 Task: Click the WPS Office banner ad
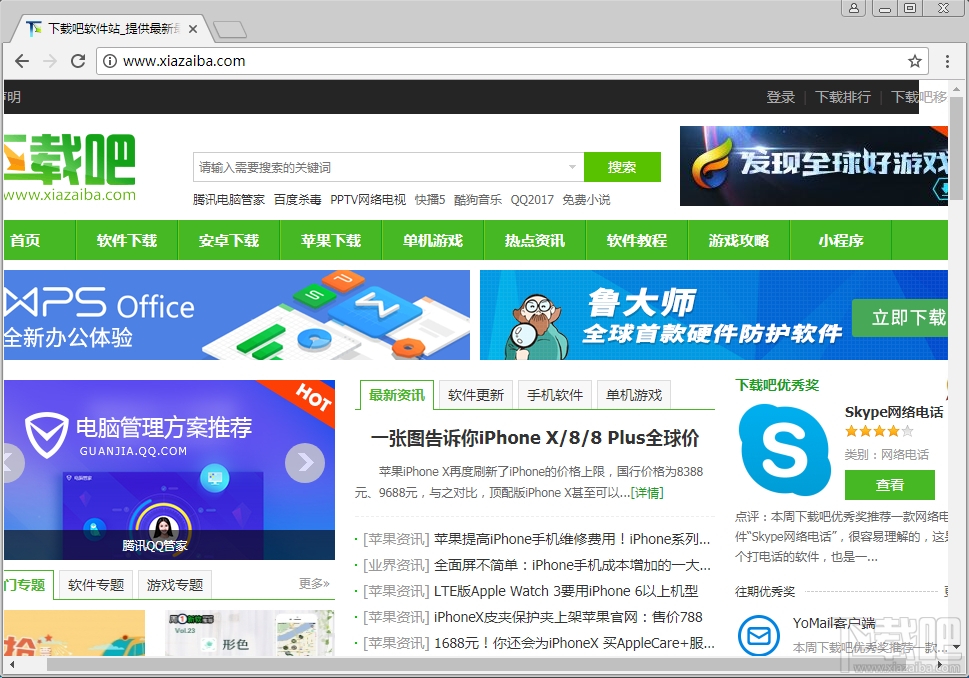tap(237, 315)
